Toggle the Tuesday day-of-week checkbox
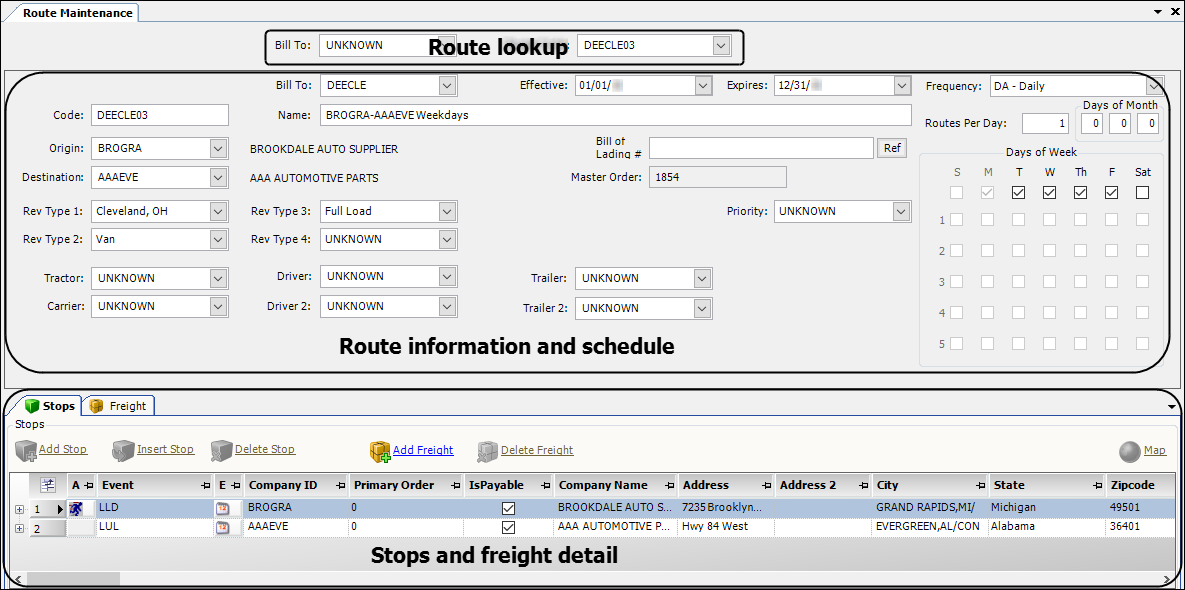The width and height of the screenshot is (1185, 590). [x=1018, y=193]
